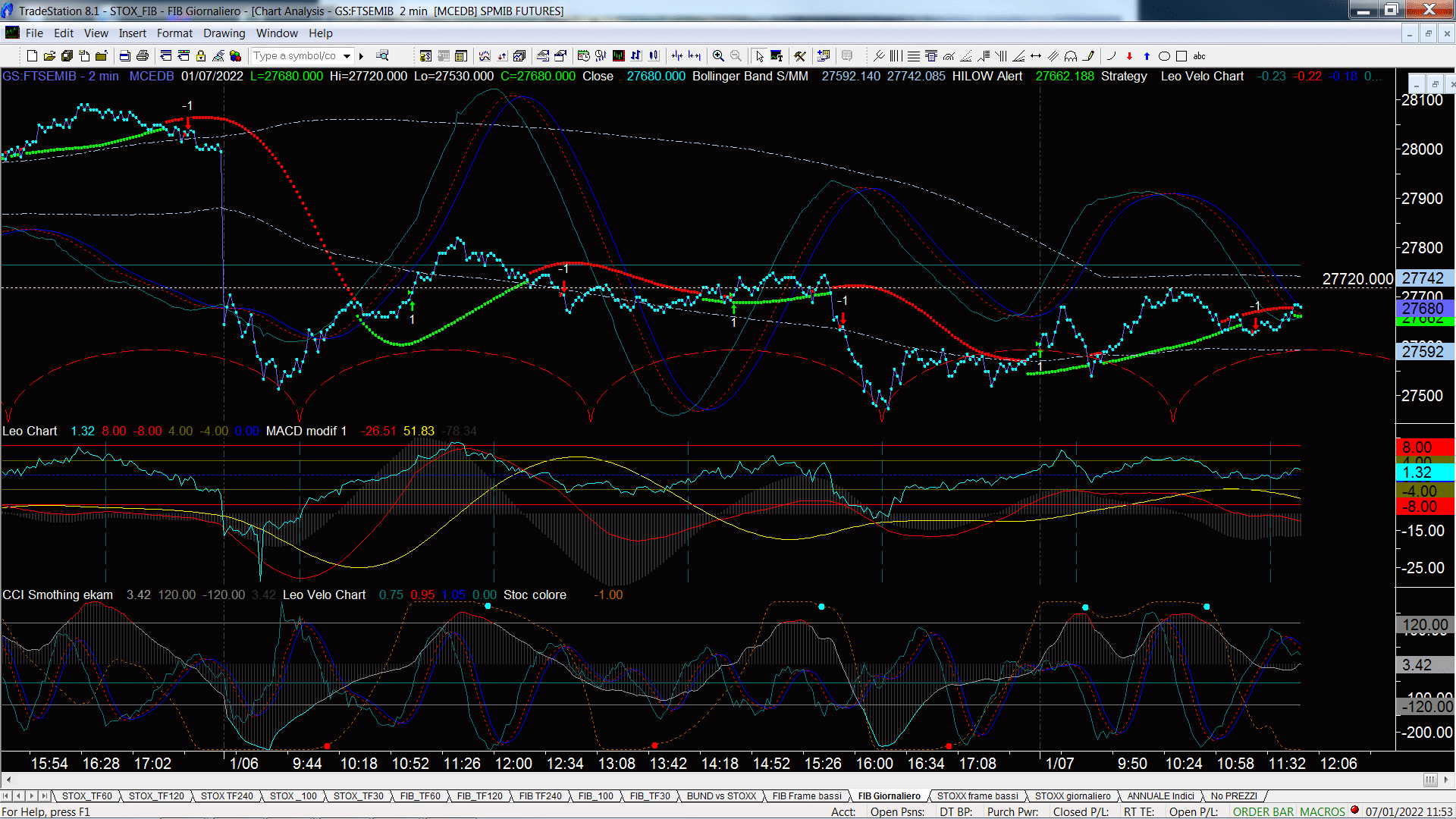Click the symbol entry text field
Viewport: 1456px width, 819px height.
[296, 55]
